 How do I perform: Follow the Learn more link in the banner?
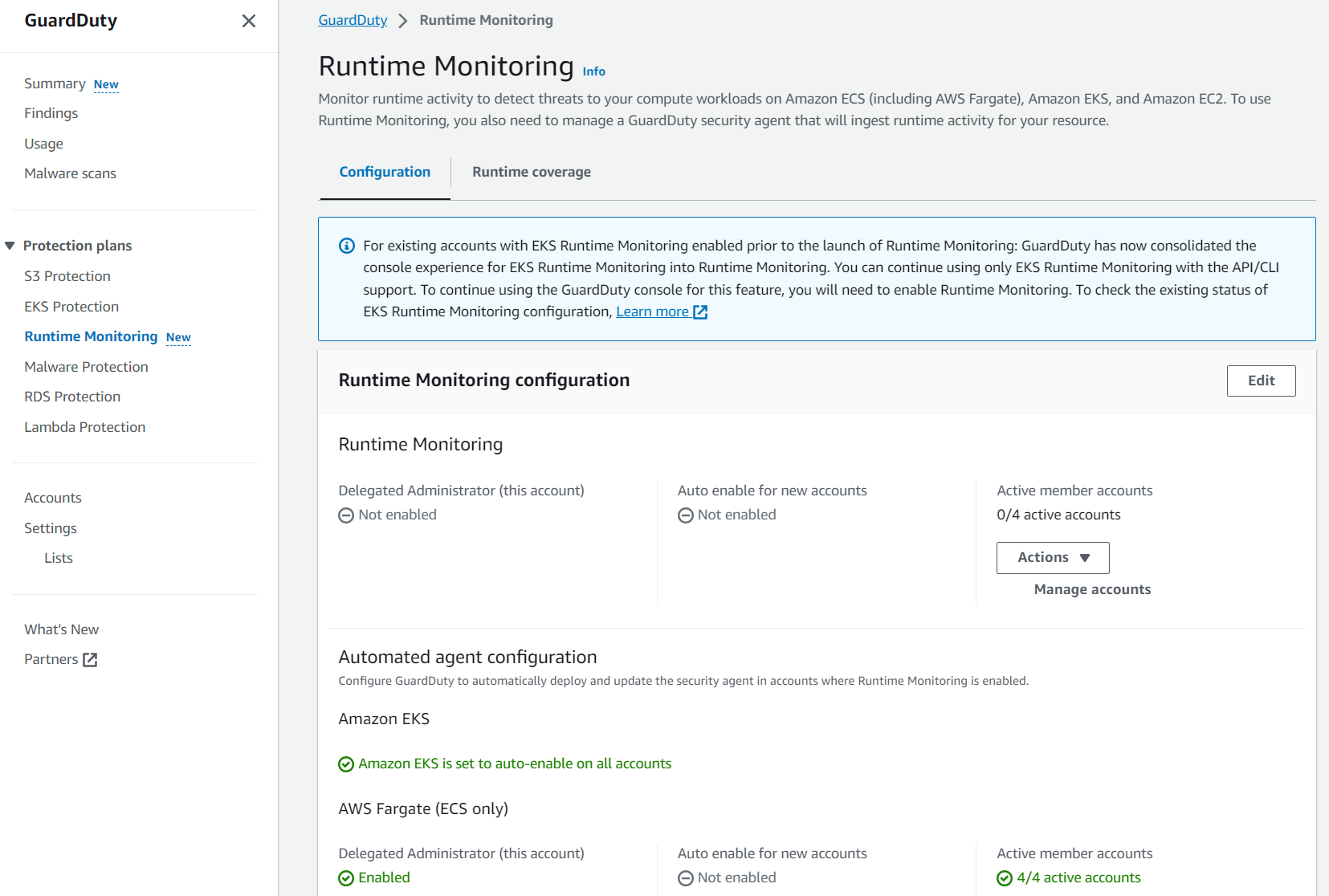652,312
